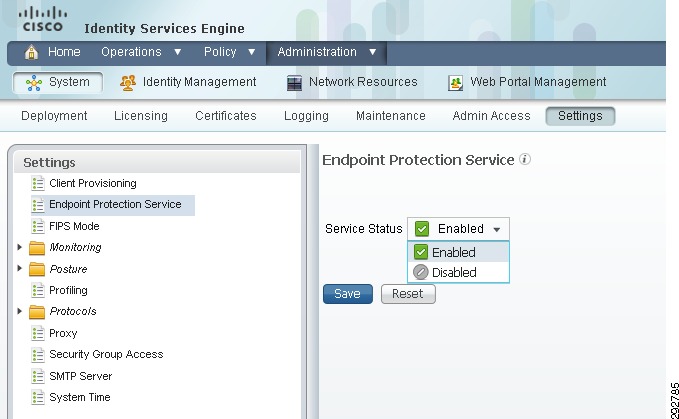Click the Posture folder icon
679x419 pixels.
click(37, 269)
